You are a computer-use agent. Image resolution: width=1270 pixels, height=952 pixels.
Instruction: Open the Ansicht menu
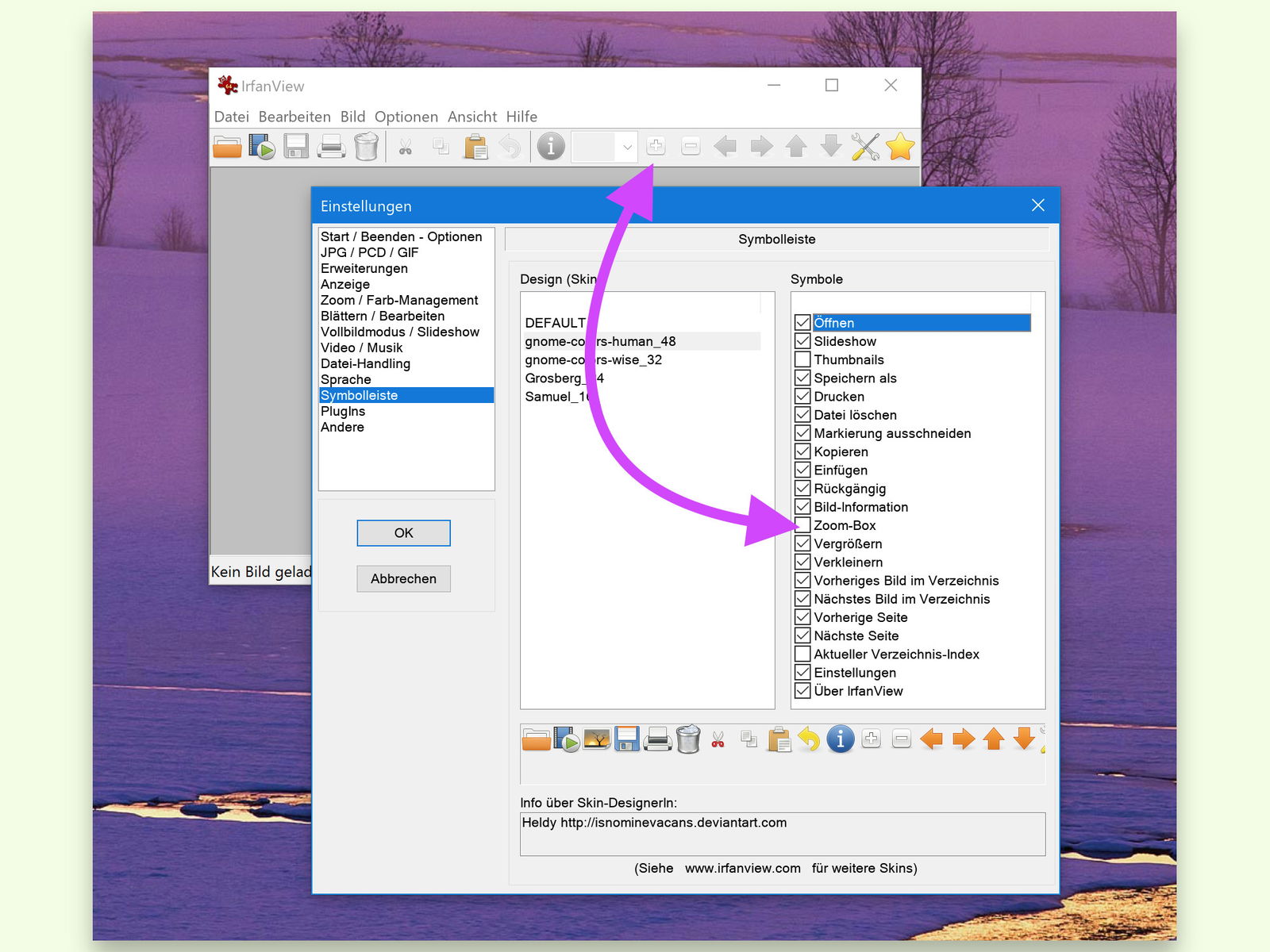[472, 117]
